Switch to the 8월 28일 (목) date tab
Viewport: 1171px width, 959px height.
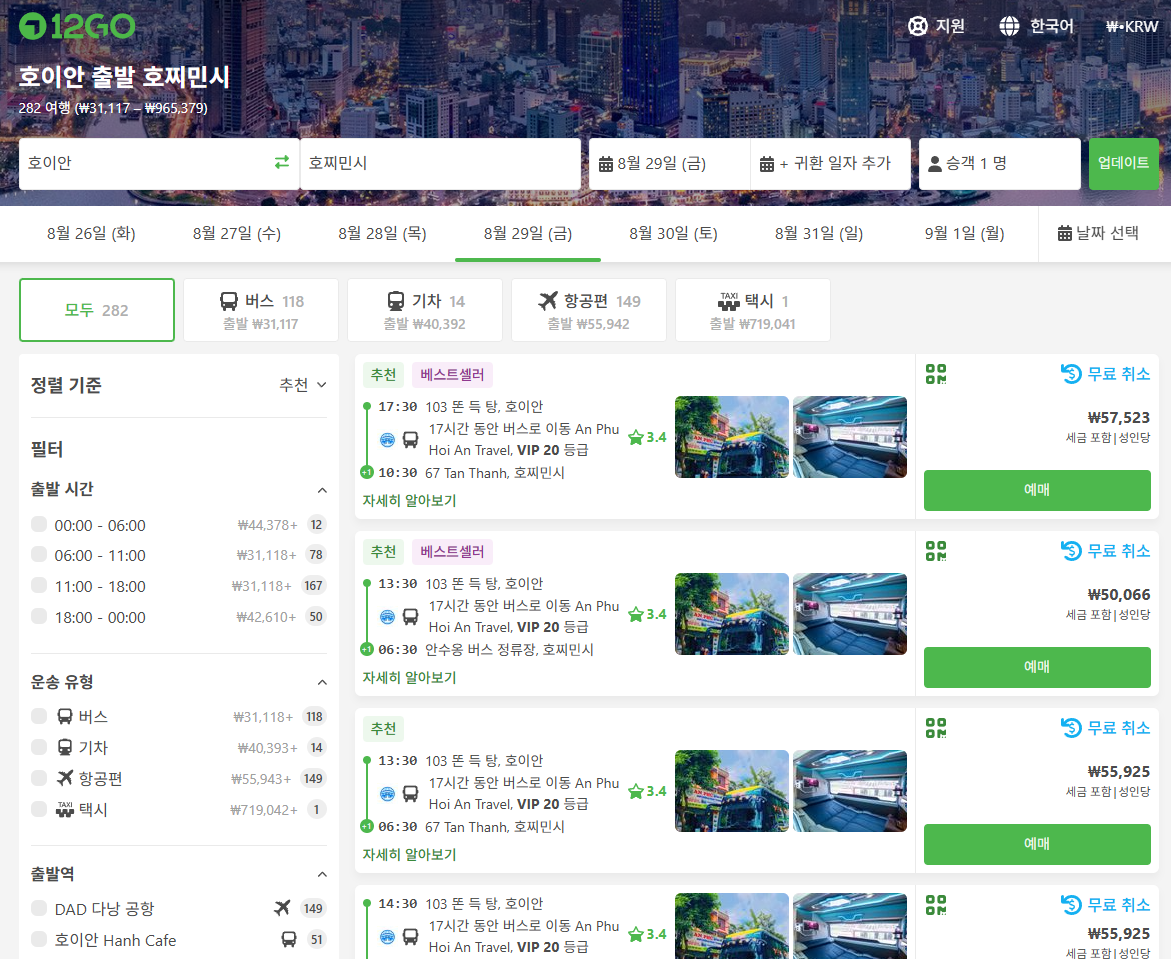(x=382, y=234)
